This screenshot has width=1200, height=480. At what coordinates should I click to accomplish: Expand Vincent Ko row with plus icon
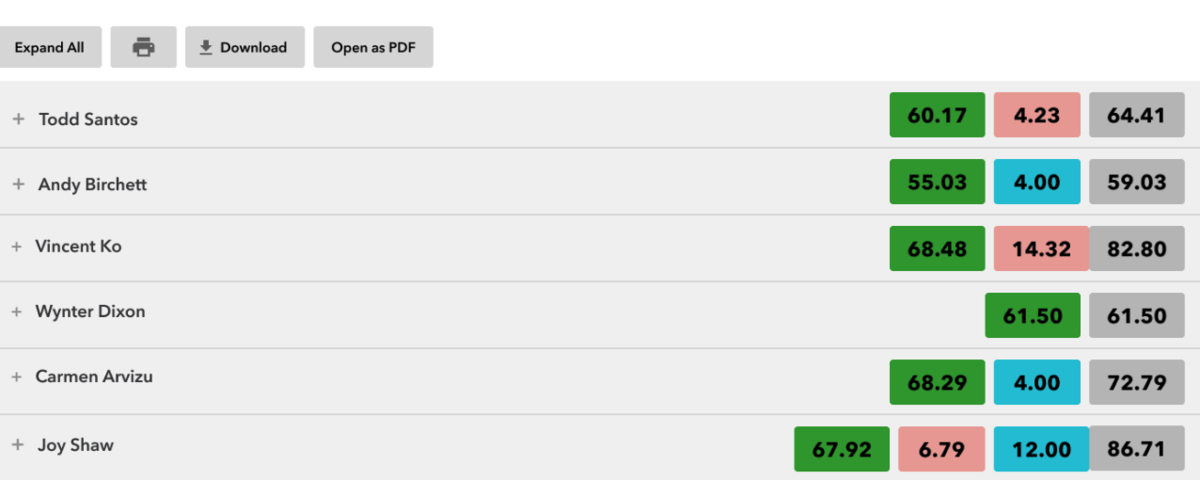(x=17, y=246)
